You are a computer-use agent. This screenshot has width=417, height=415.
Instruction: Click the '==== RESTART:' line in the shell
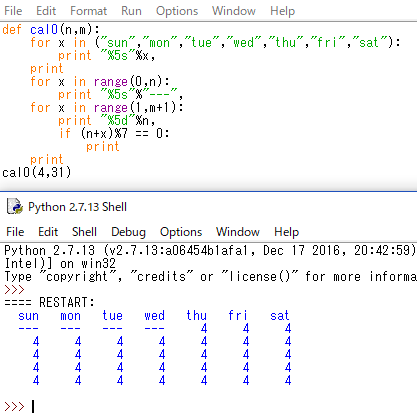tap(49, 302)
